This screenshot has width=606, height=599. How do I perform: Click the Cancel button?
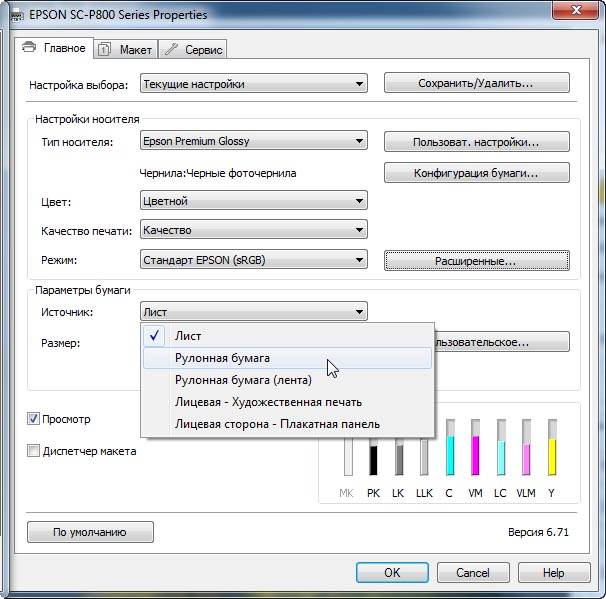pos(473,572)
